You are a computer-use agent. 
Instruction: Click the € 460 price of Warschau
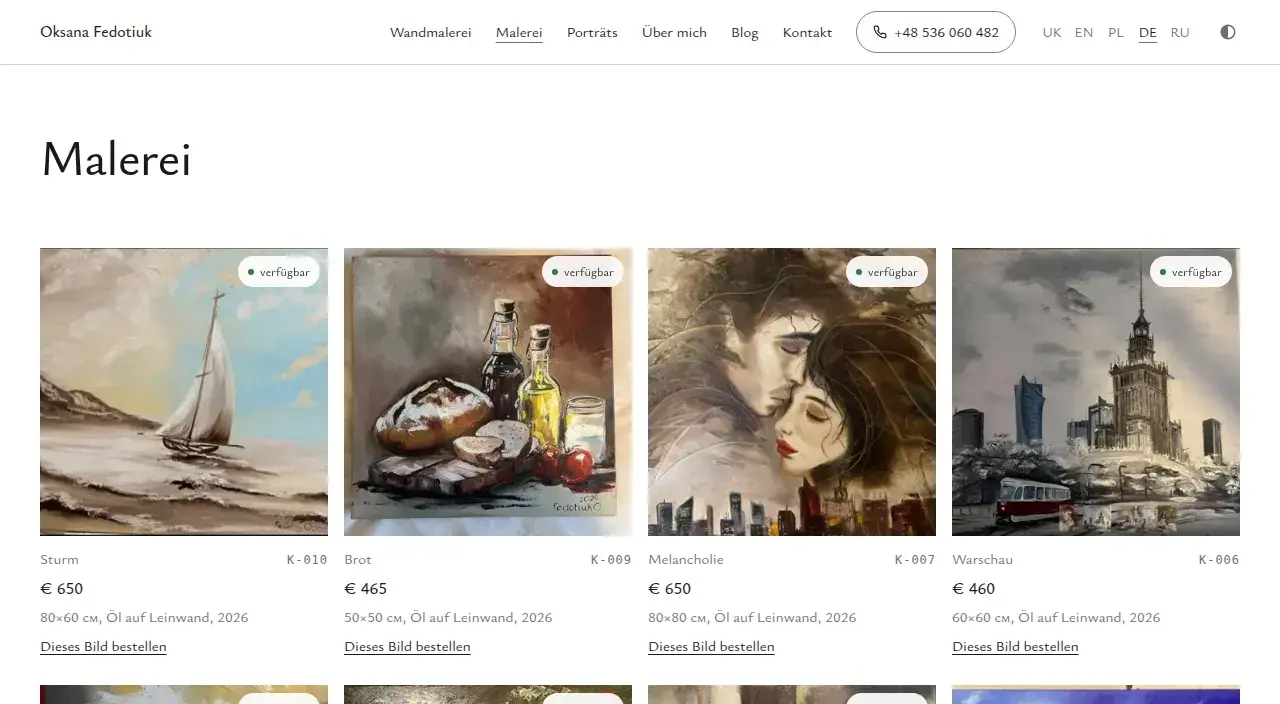click(x=973, y=589)
